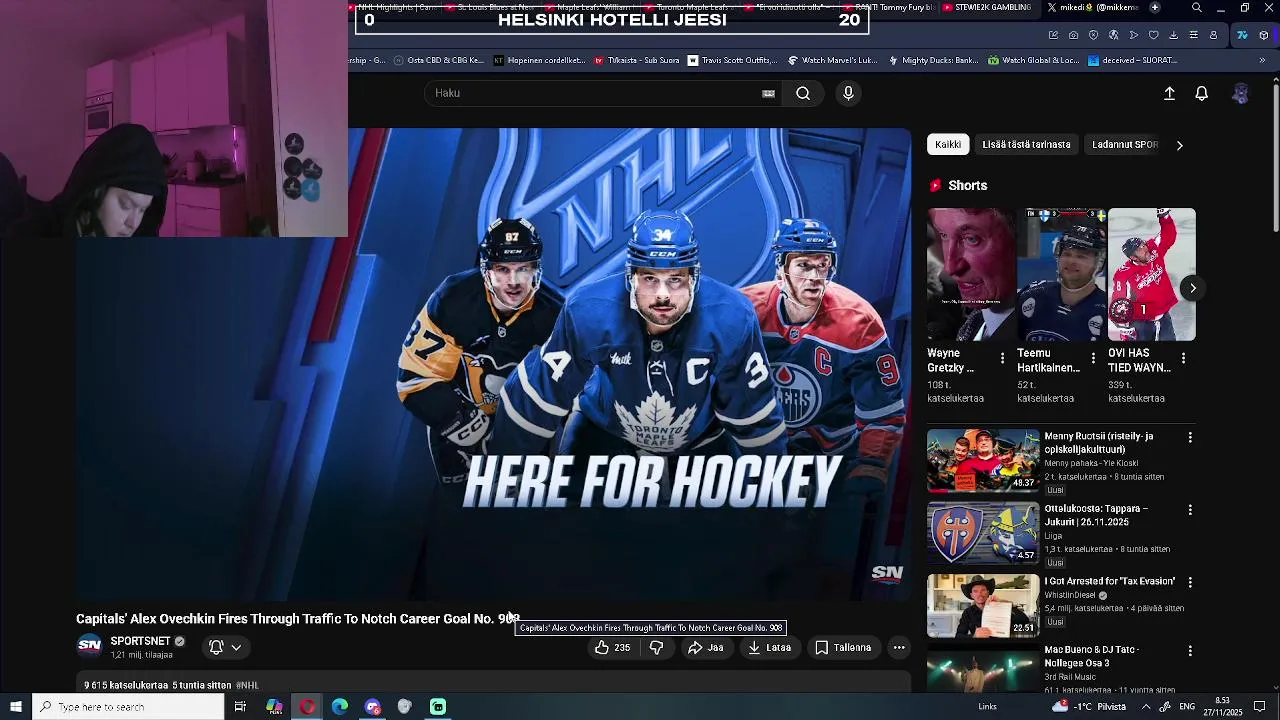This screenshot has width=1280, height=720.
Task: Show hidden system tray icons
Action: point(1146,707)
